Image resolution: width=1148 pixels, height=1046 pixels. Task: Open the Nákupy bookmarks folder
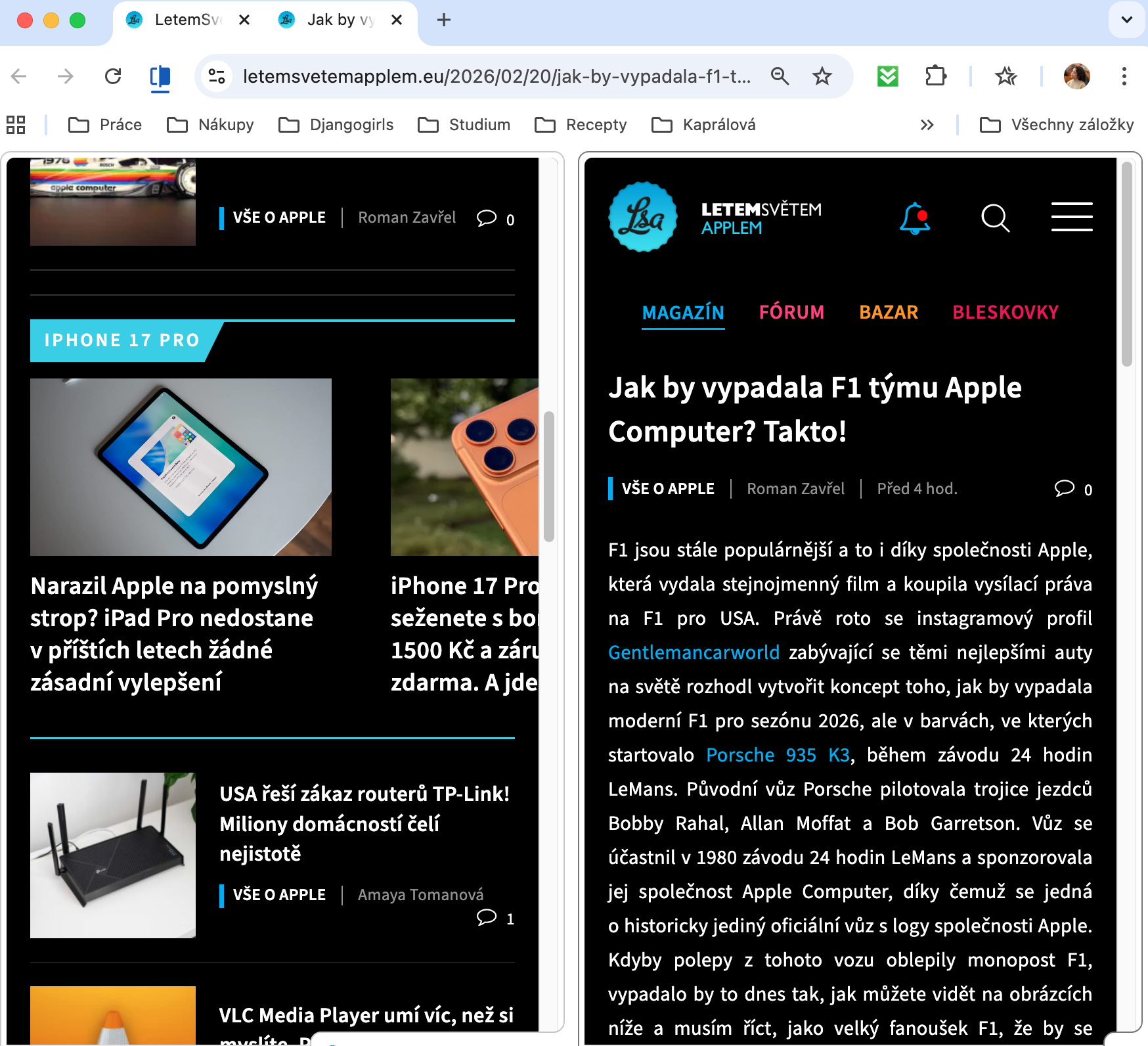point(210,125)
